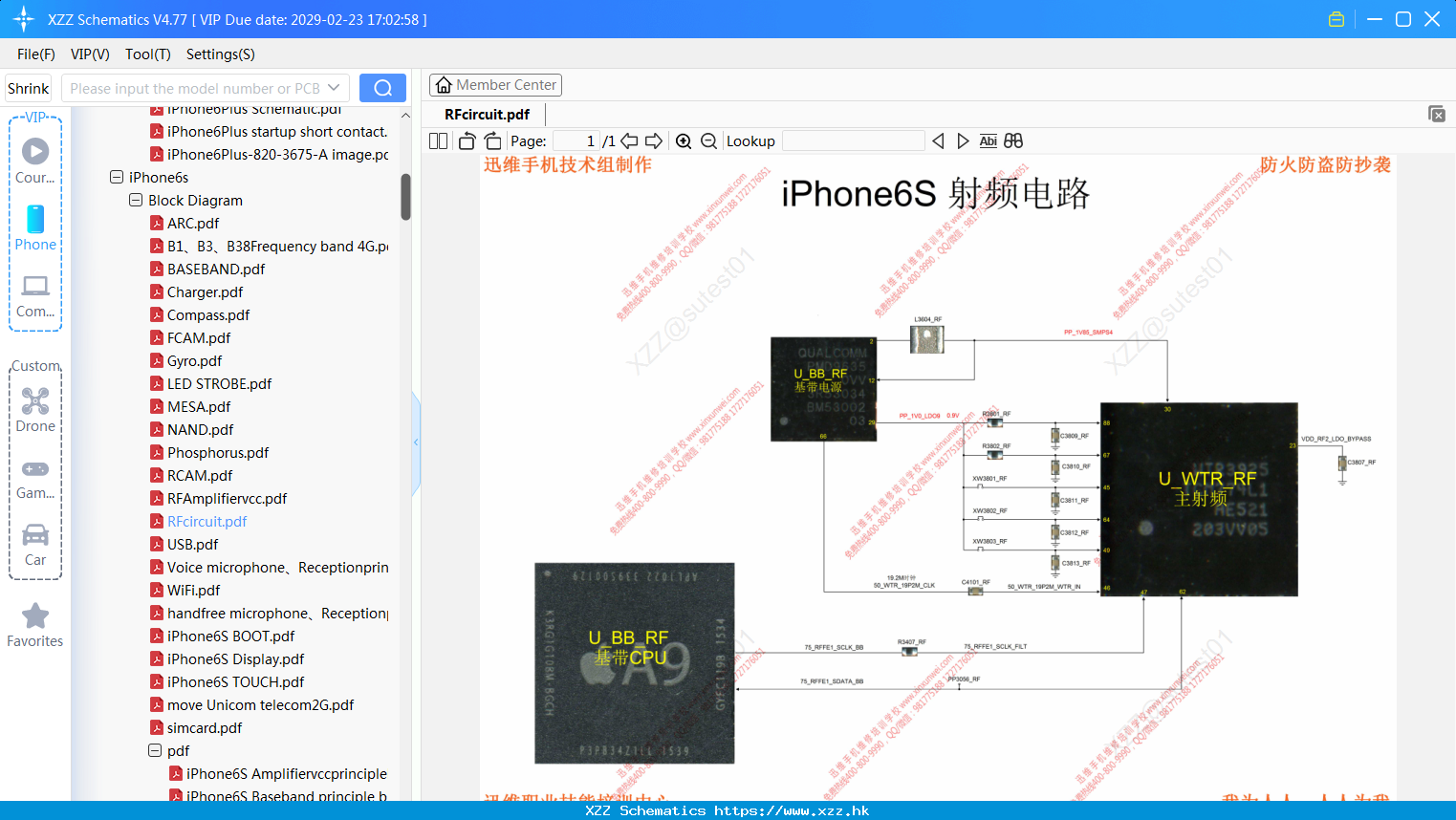Screen dimensions: 1456x820
Task: Open iPhone6S Display.pdf in the tree
Action: pyautogui.click(x=235, y=658)
